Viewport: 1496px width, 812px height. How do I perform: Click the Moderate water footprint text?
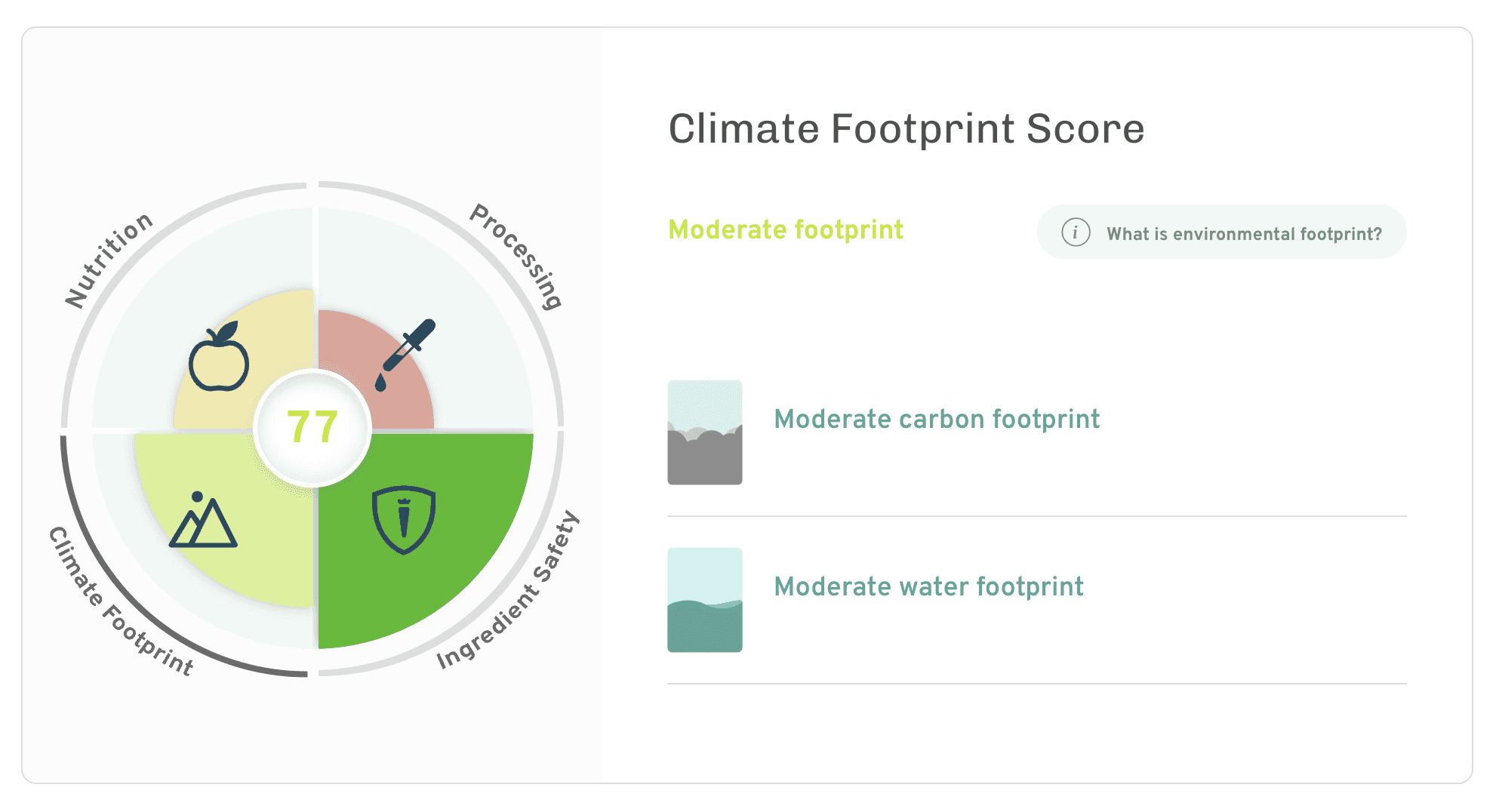(x=928, y=586)
